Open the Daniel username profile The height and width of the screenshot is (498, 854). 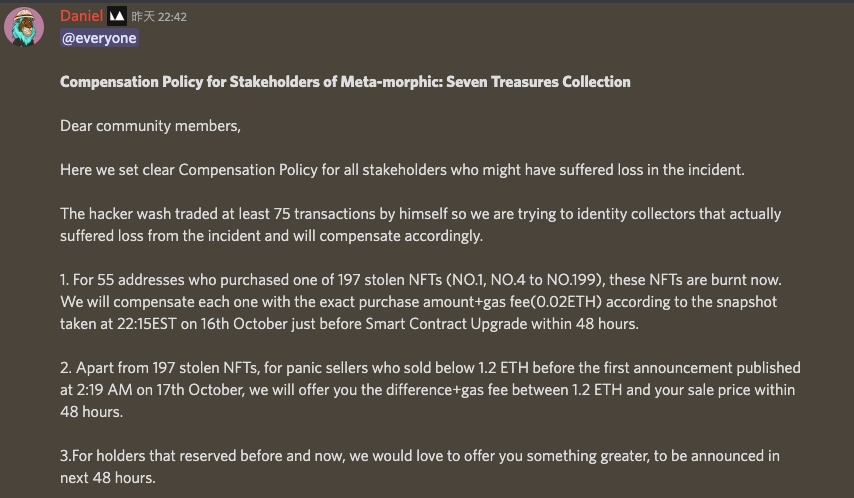(80, 16)
